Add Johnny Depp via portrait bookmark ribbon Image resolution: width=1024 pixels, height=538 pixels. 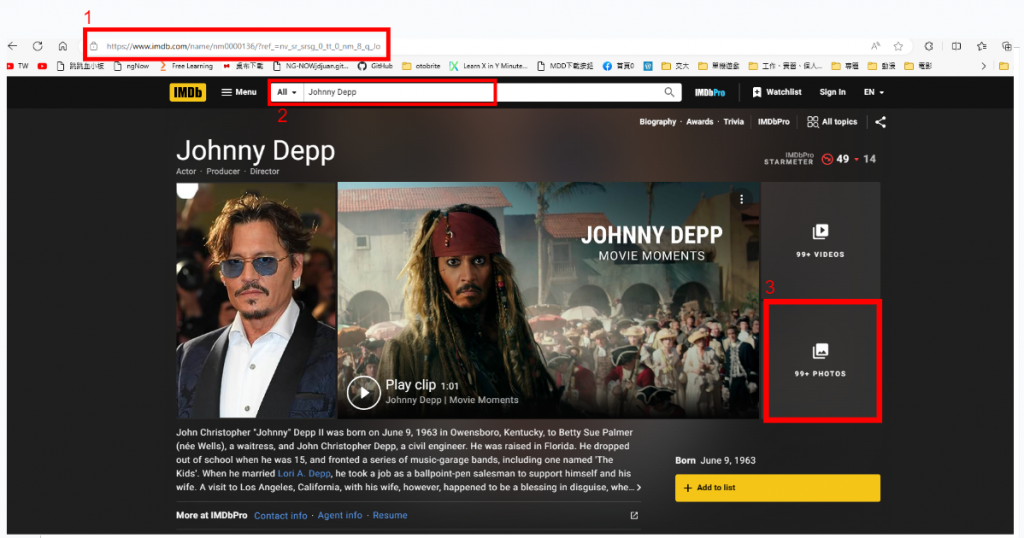tap(187, 190)
